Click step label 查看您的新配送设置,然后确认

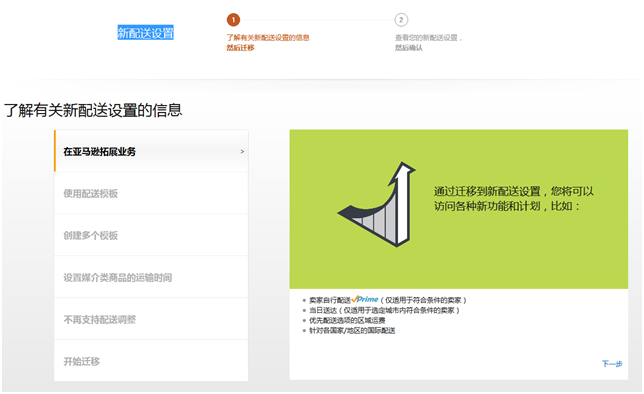[428, 42]
